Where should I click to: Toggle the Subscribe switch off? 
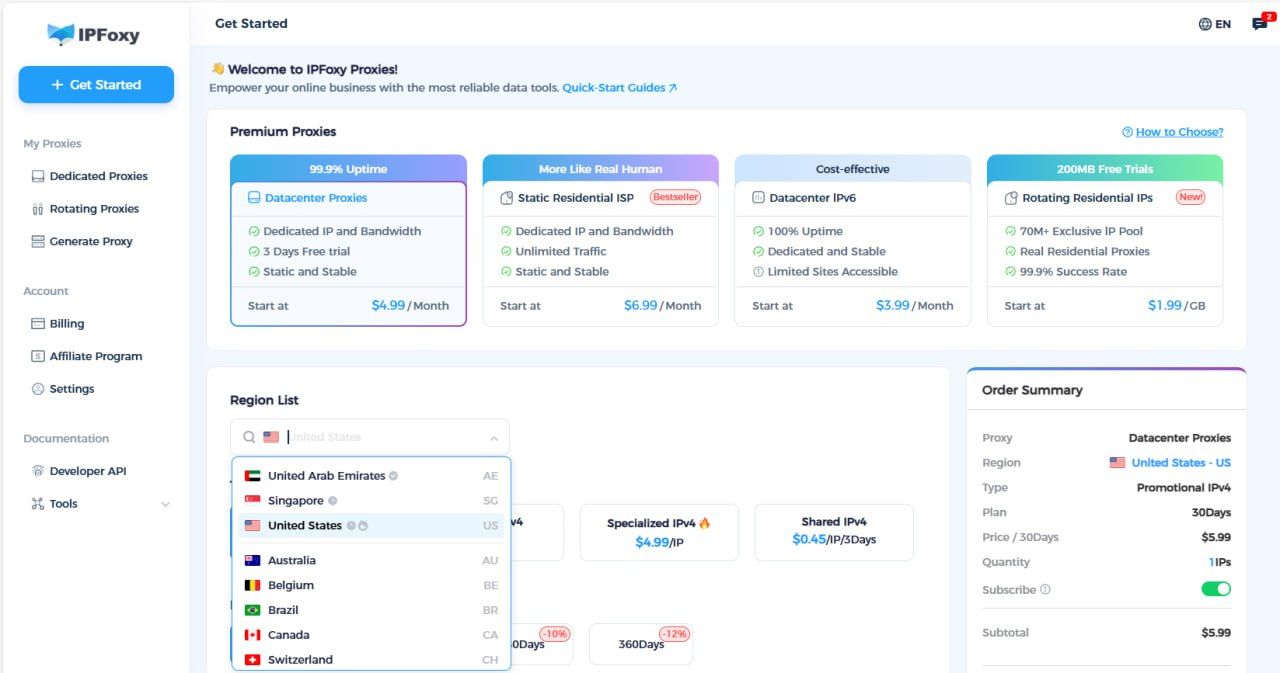point(1215,589)
